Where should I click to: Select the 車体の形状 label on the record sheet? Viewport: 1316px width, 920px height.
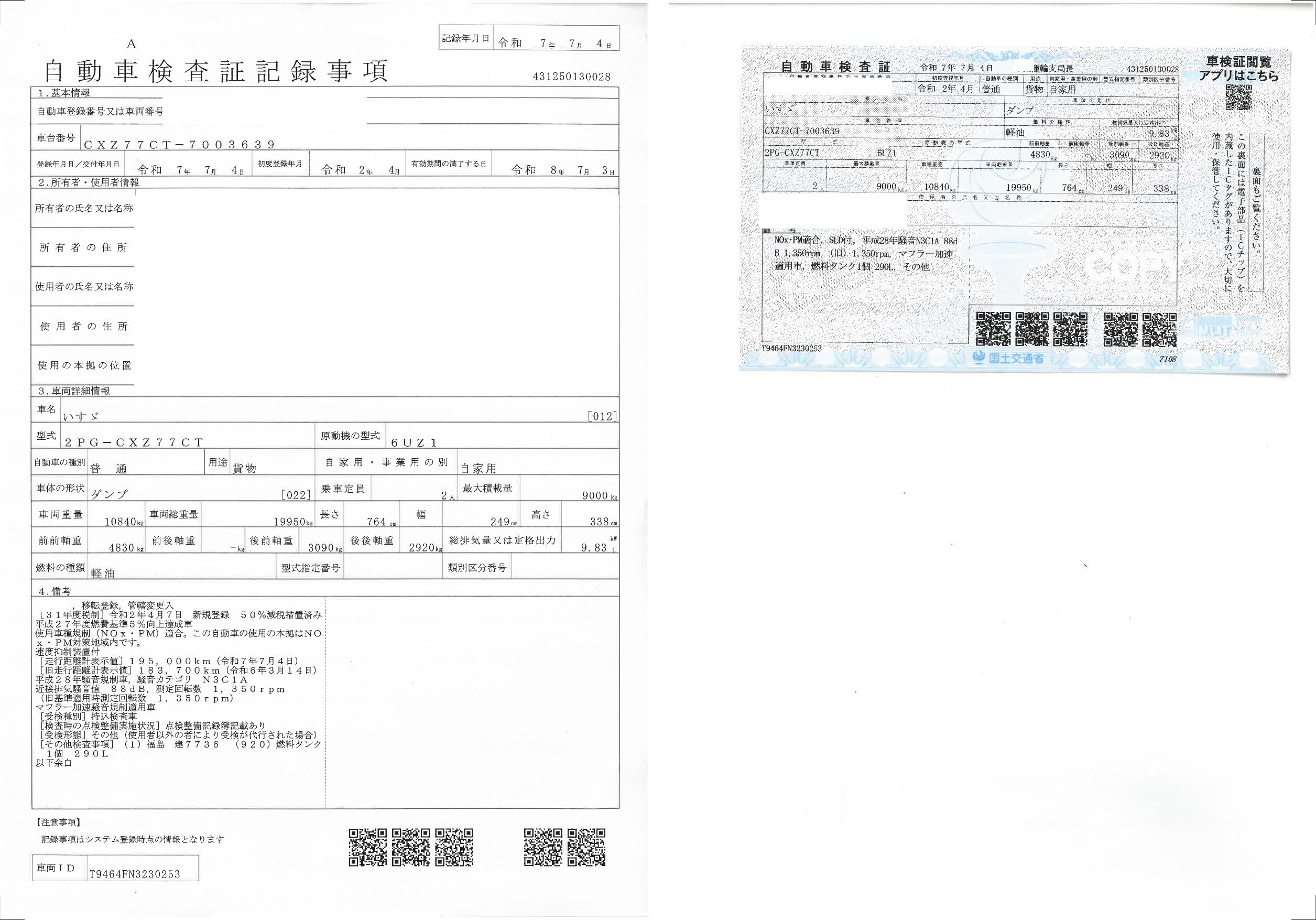[x=61, y=488]
